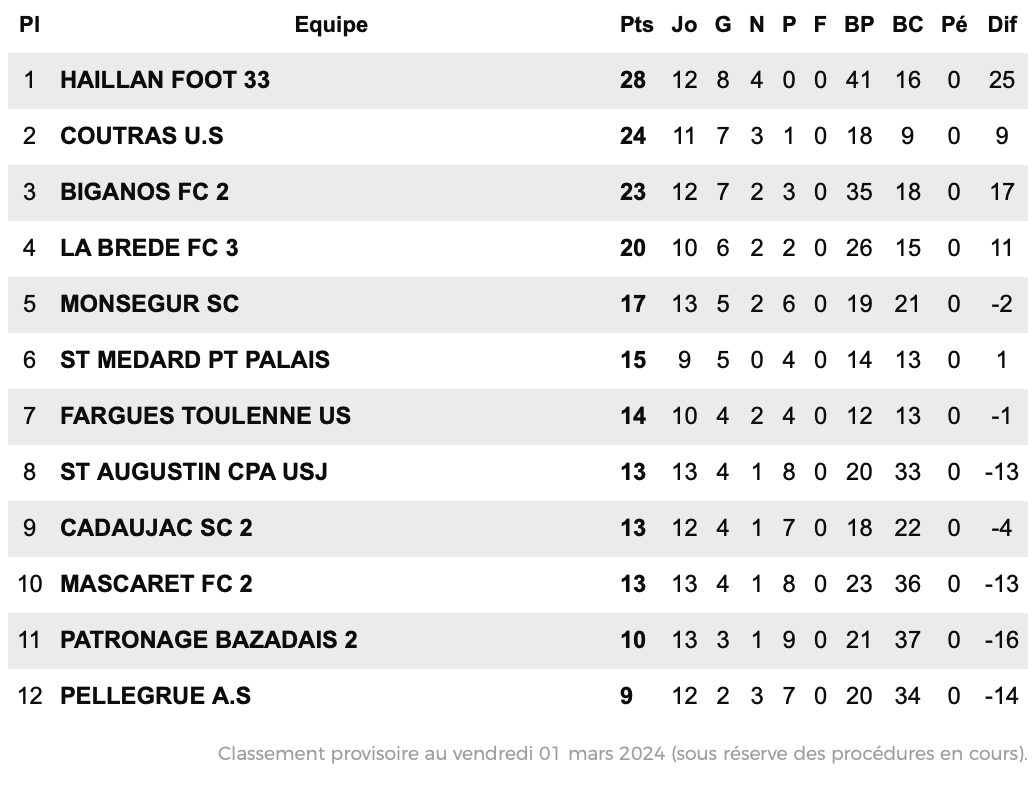This screenshot has height=788, width=1036.
Task: Click the Equipe column header
Action: [x=331, y=25]
